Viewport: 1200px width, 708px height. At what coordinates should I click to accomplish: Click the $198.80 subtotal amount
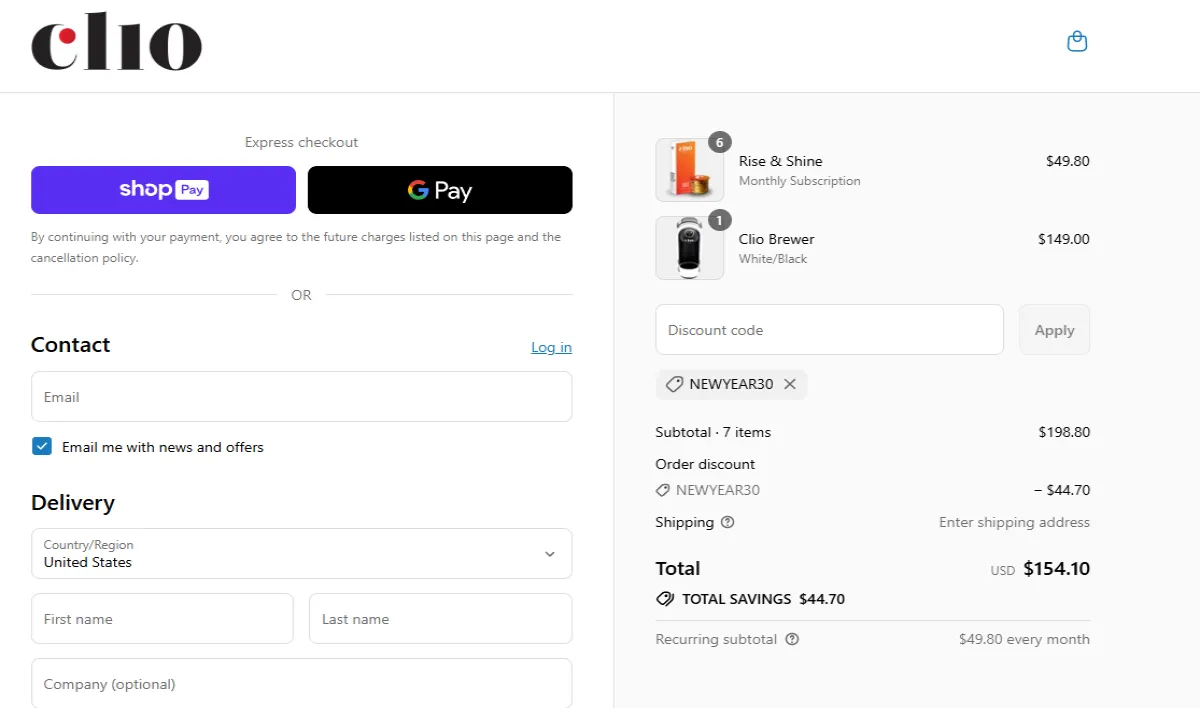(1064, 432)
